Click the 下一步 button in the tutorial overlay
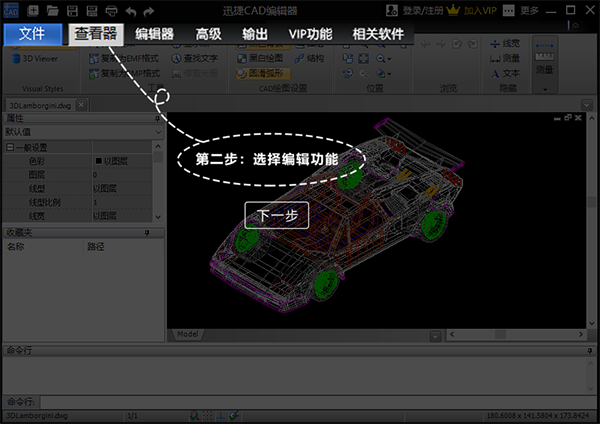 click(x=277, y=215)
